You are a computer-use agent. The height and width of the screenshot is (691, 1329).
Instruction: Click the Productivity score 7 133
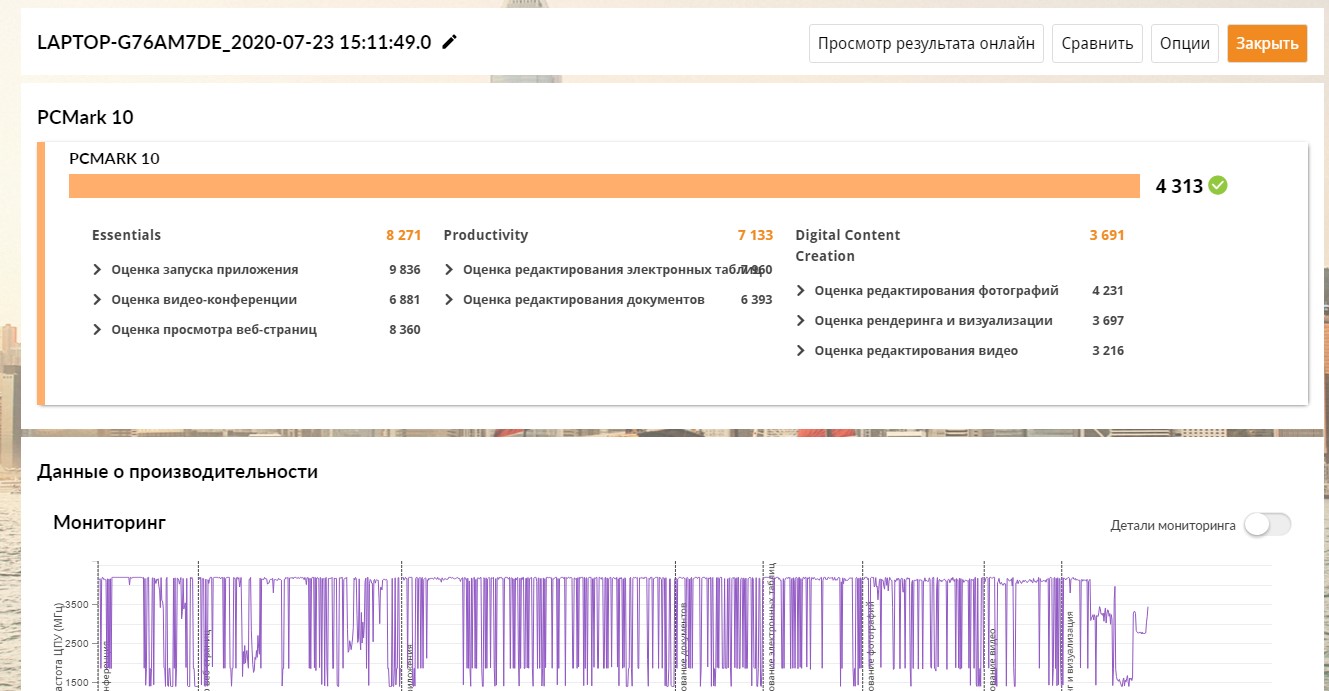755,236
